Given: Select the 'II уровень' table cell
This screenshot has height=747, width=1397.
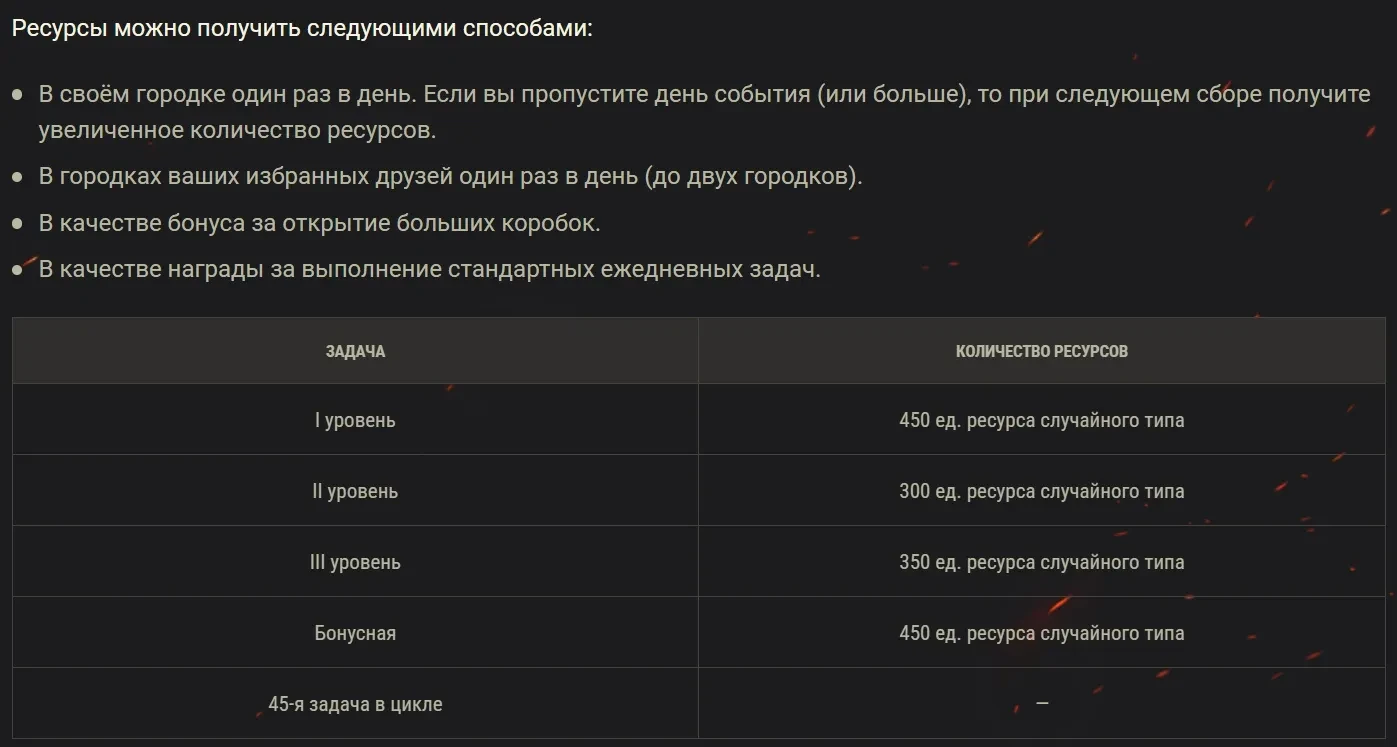Looking at the screenshot, I should pos(355,491).
